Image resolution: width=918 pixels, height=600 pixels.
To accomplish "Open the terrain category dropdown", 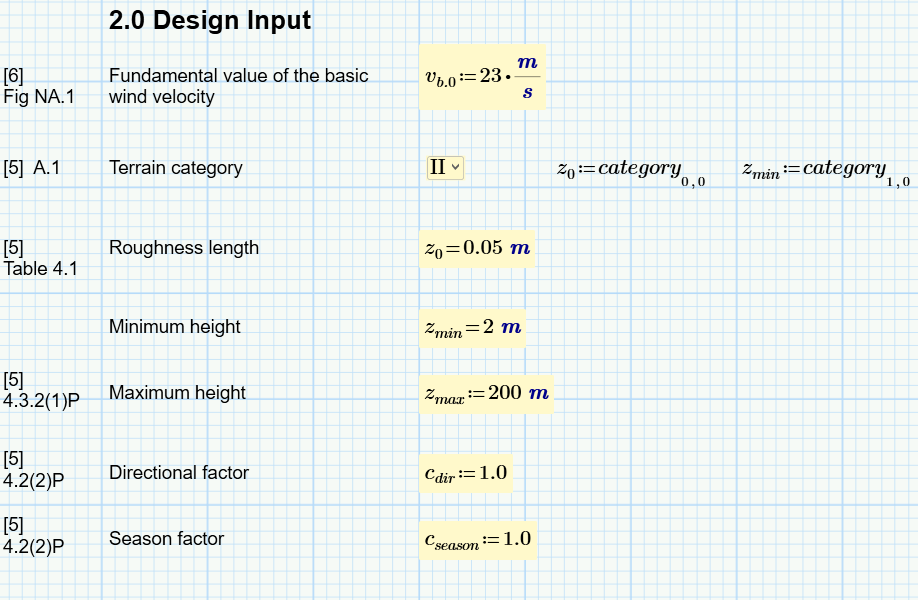I will [x=444, y=167].
